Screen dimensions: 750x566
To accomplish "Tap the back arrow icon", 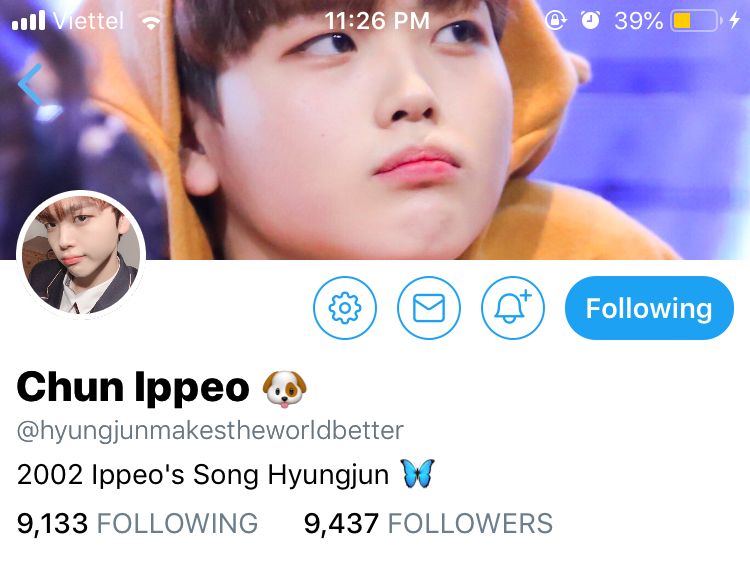I will click(x=30, y=84).
